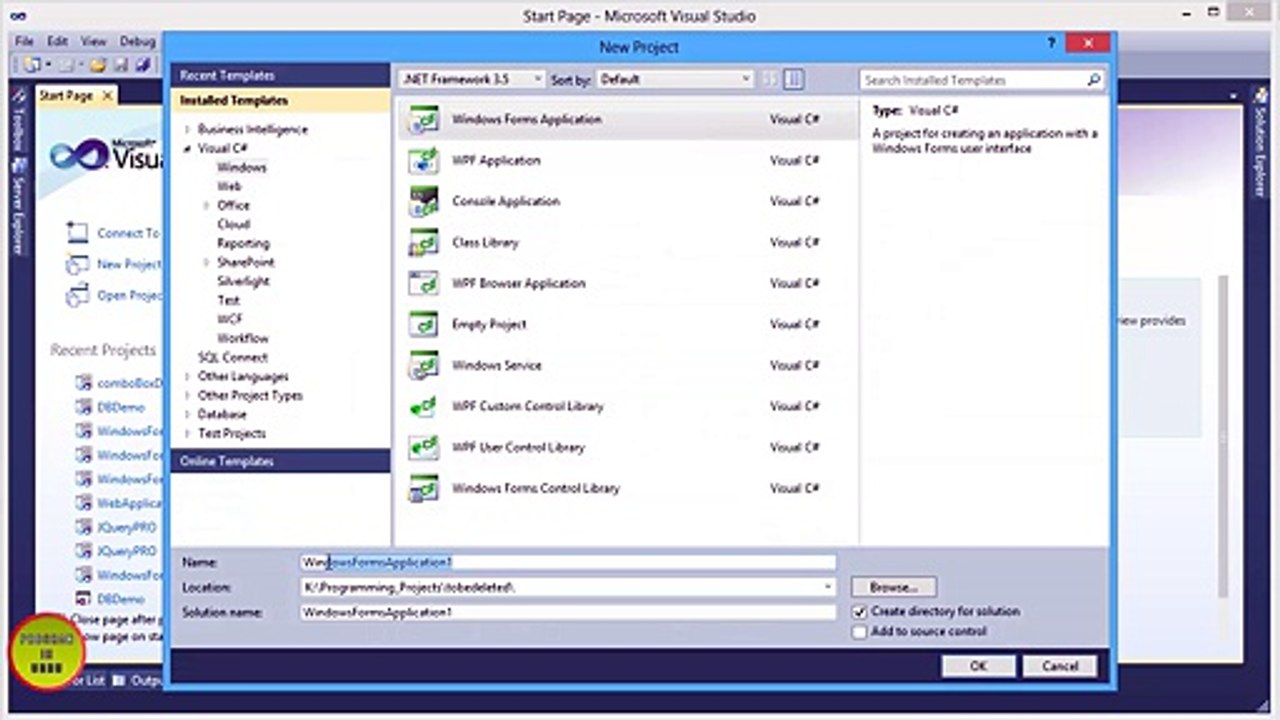Select Workflow under Visual C#
Image resolution: width=1280 pixels, height=720 pixels.
click(243, 338)
